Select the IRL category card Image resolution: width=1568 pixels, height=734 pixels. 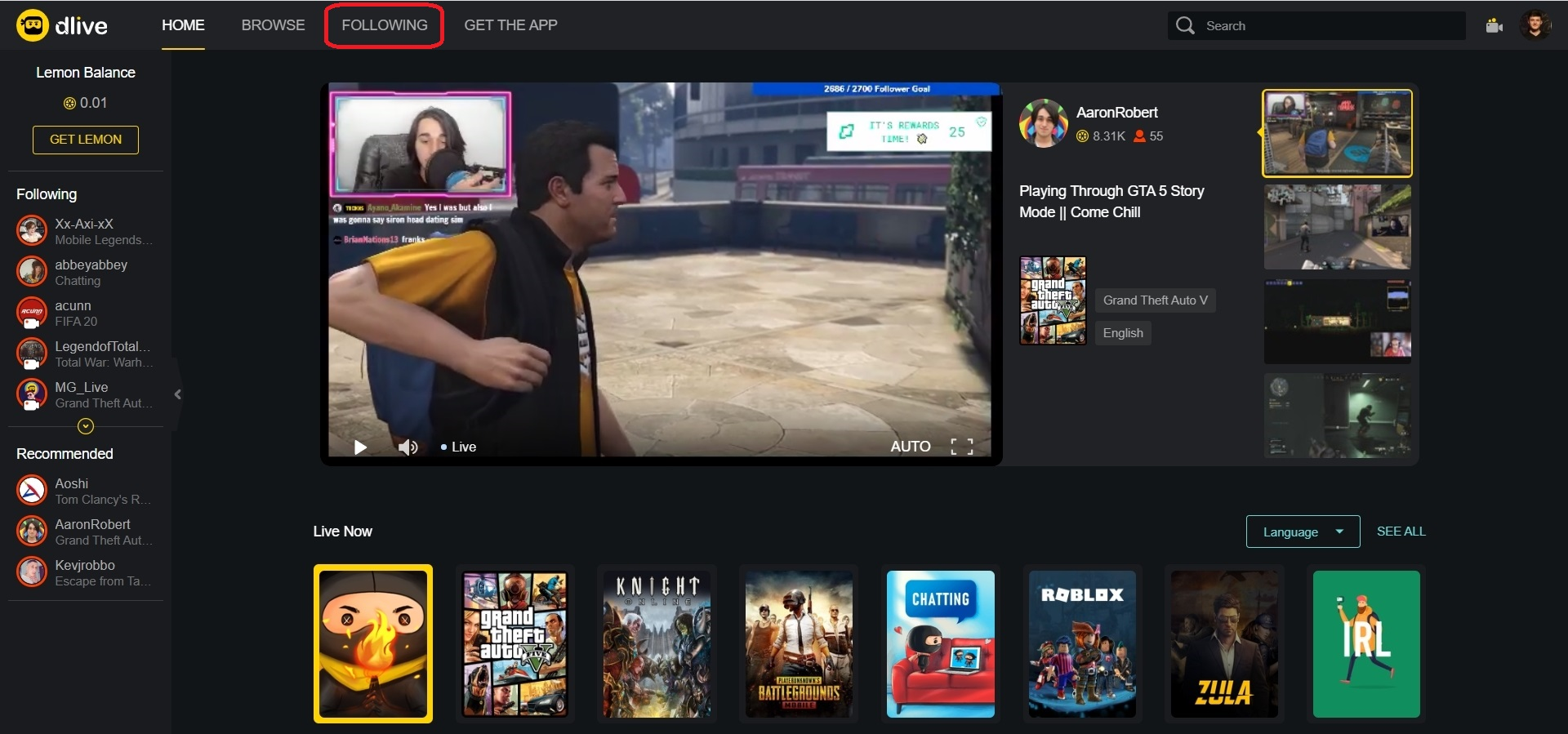(x=1366, y=644)
